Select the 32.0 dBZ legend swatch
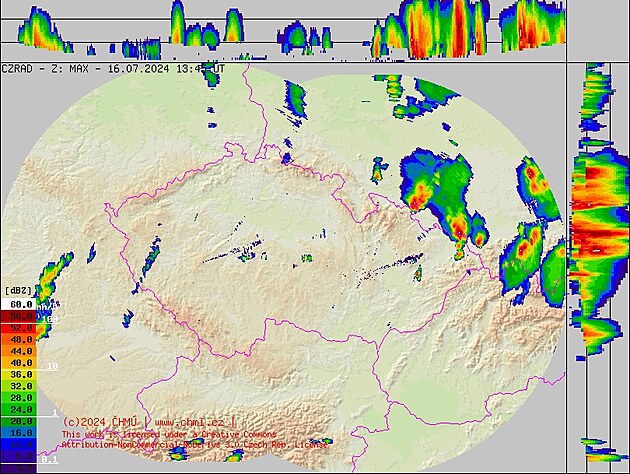The height and width of the screenshot is (474, 630). pos(21,386)
